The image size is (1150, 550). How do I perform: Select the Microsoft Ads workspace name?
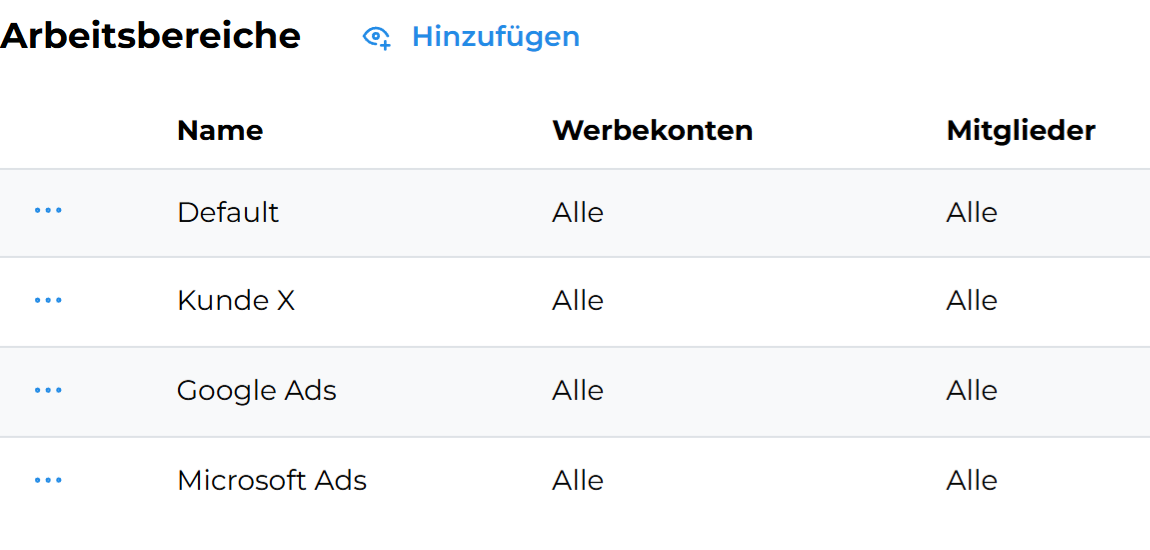tap(272, 480)
